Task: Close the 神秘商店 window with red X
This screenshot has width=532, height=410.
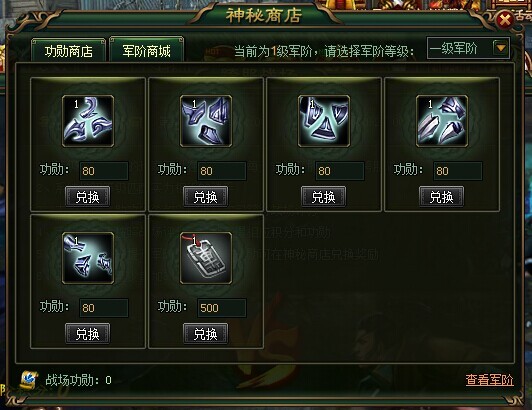Action: [505, 20]
